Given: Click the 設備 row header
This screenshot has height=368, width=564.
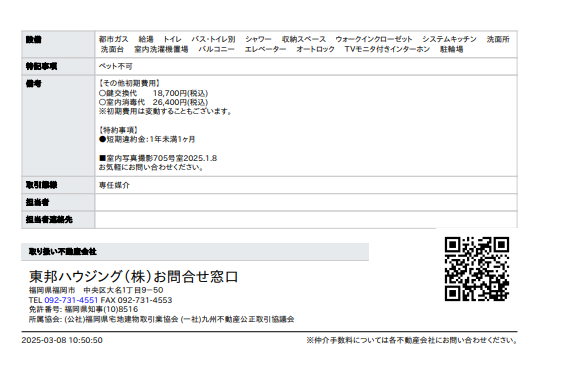Looking at the screenshot, I should point(58,44).
